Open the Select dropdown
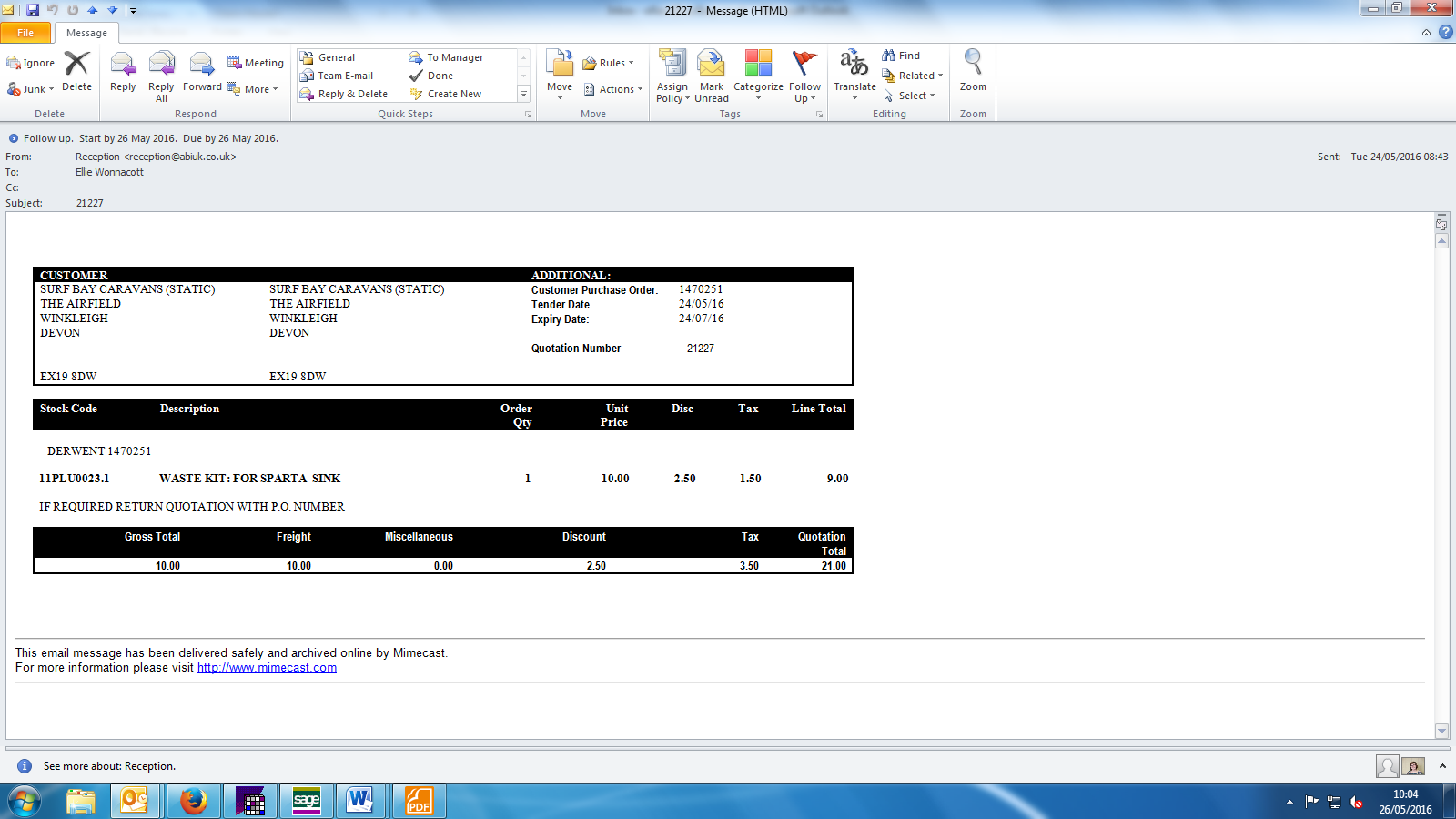Screen dimensions: 1456x819 pos(909,96)
